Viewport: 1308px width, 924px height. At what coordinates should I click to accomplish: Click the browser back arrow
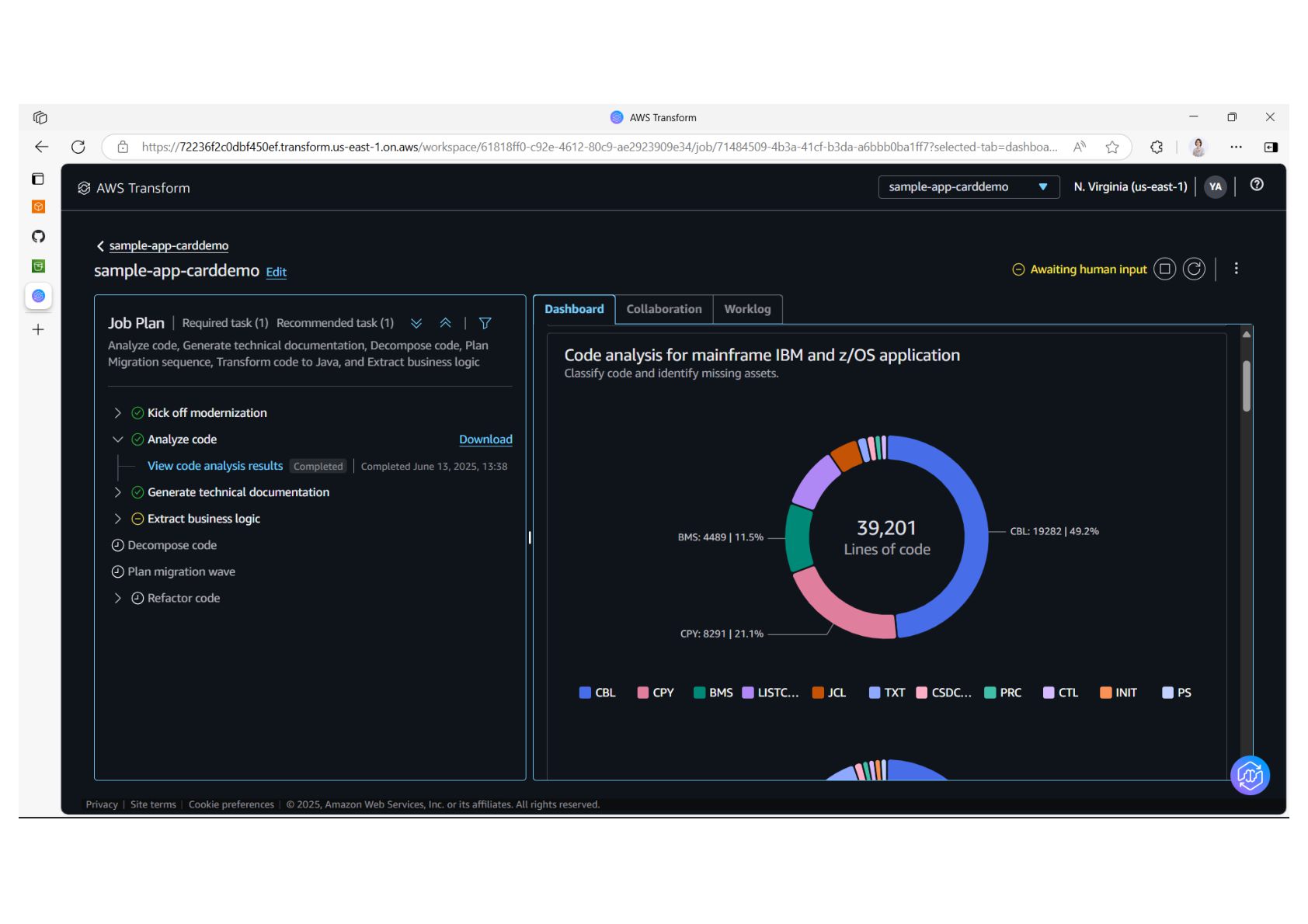(x=42, y=147)
